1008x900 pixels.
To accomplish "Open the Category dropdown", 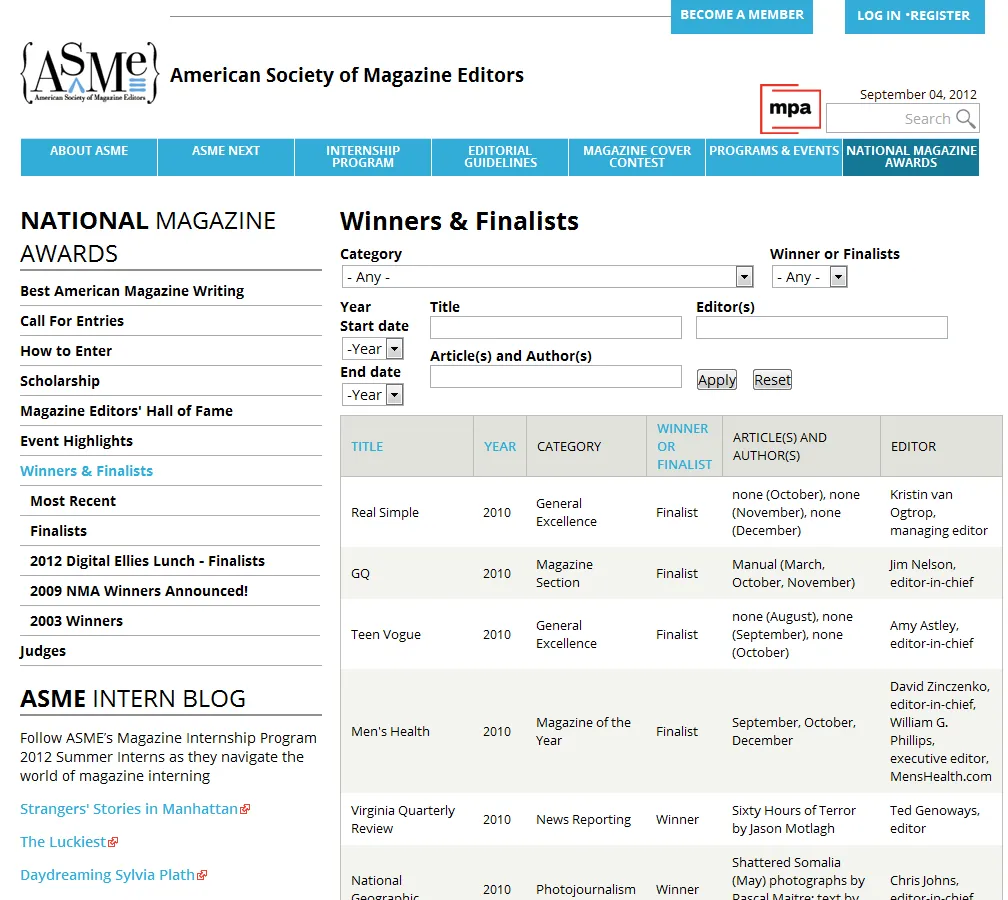I will click(x=547, y=277).
